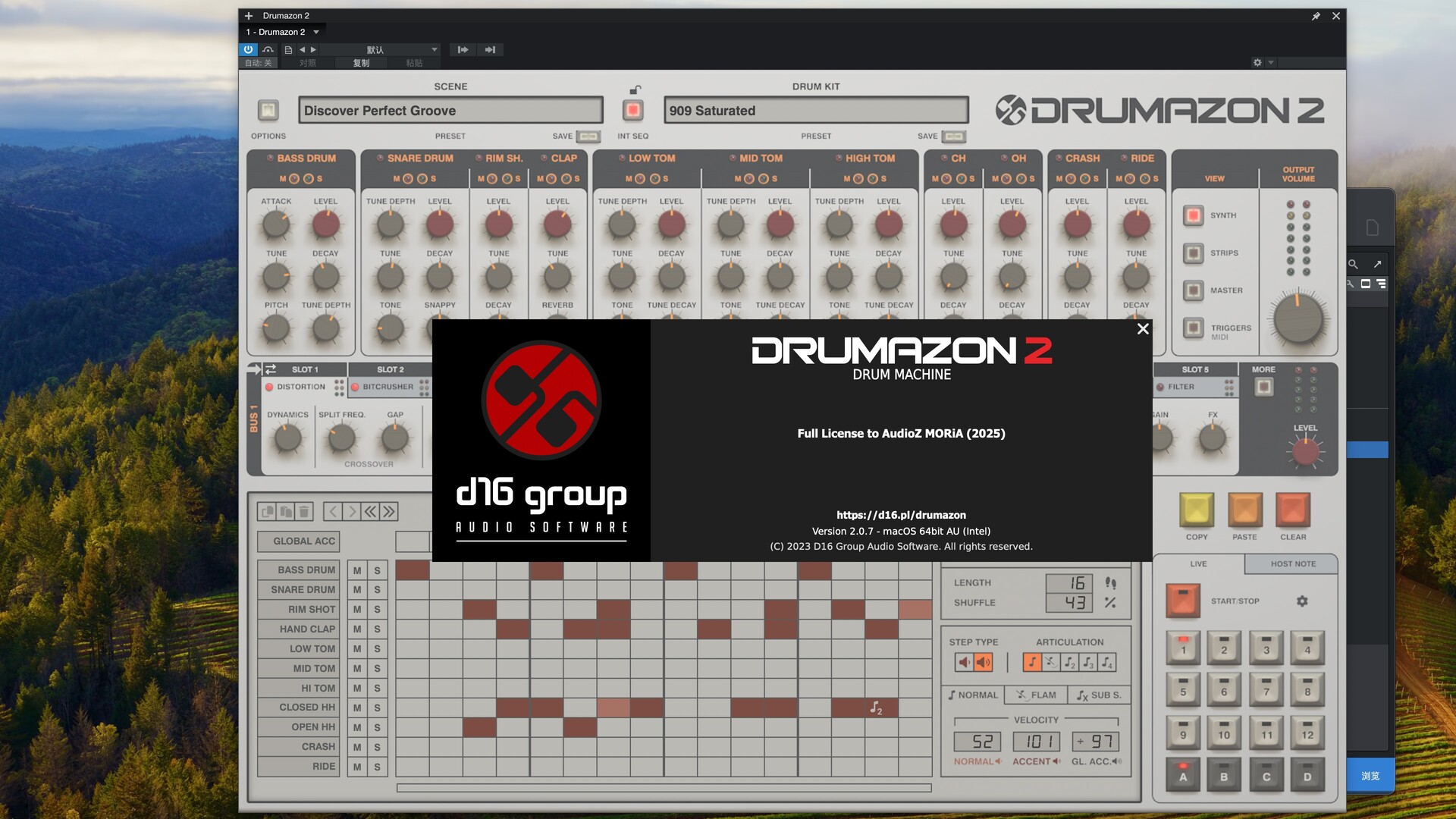The width and height of the screenshot is (1456, 819).
Task: Click the double left arrow in sequencer toolbar
Action: tap(370, 512)
